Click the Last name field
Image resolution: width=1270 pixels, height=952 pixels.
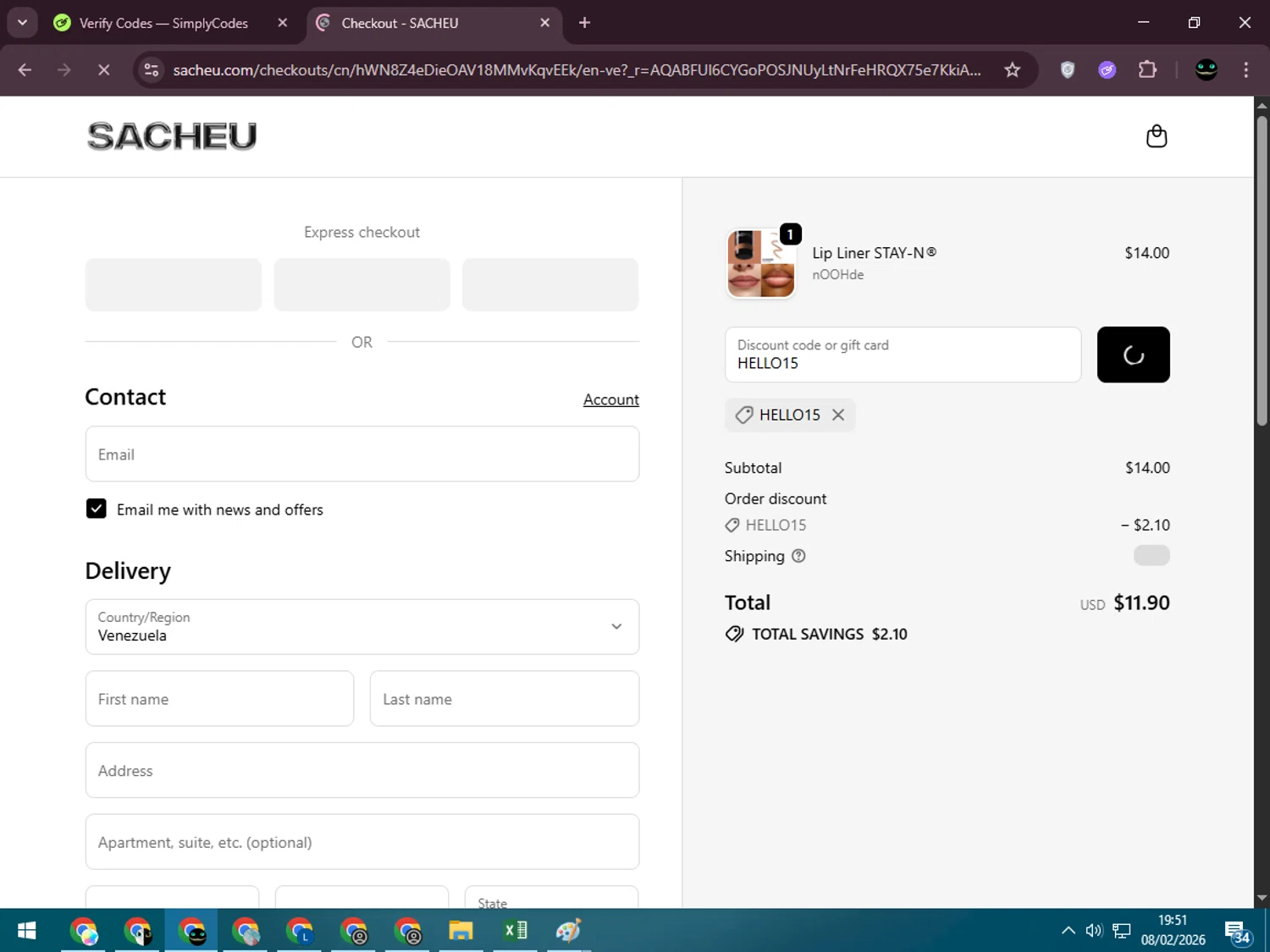point(505,699)
